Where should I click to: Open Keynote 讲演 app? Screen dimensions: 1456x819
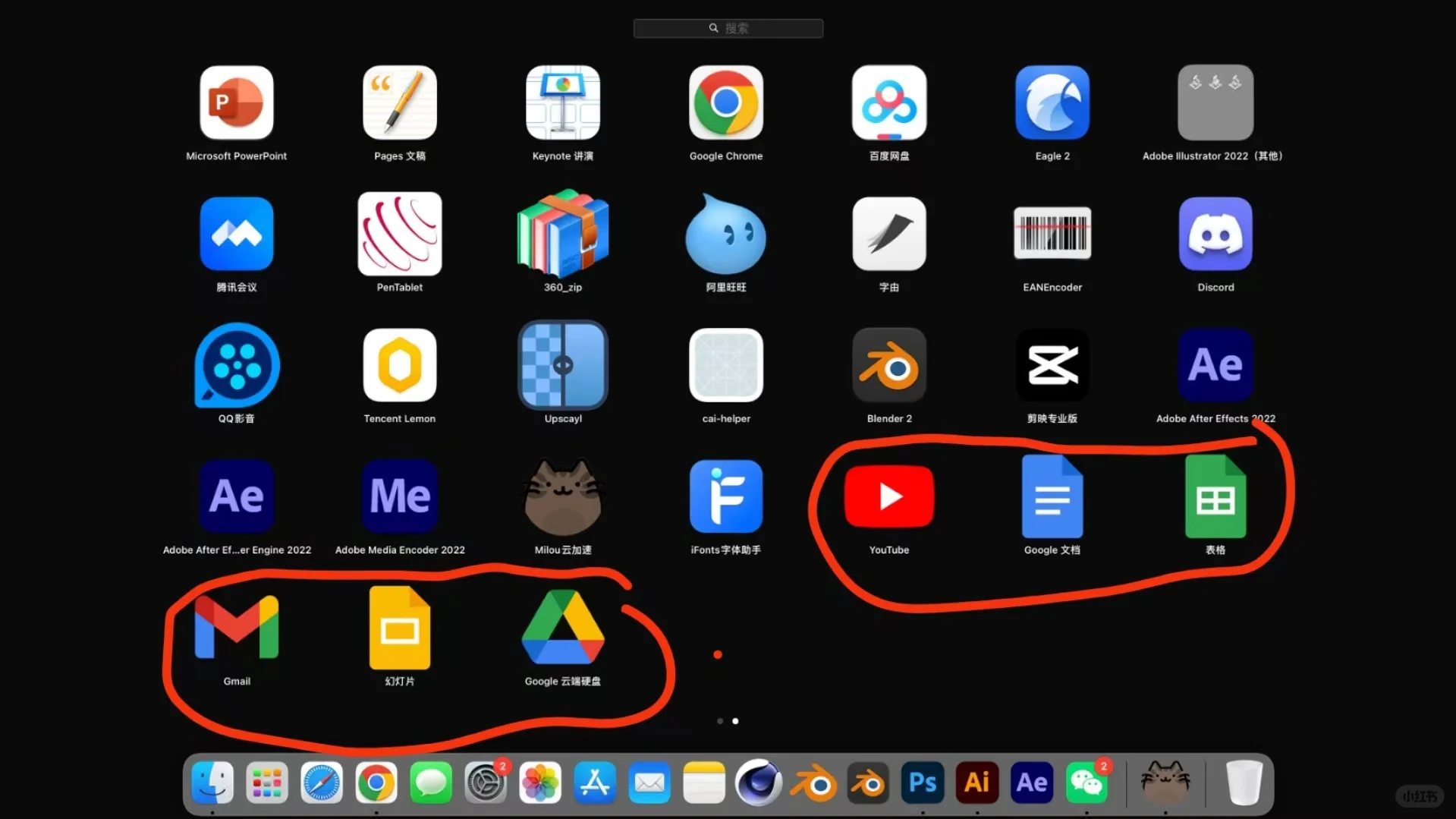click(563, 103)
